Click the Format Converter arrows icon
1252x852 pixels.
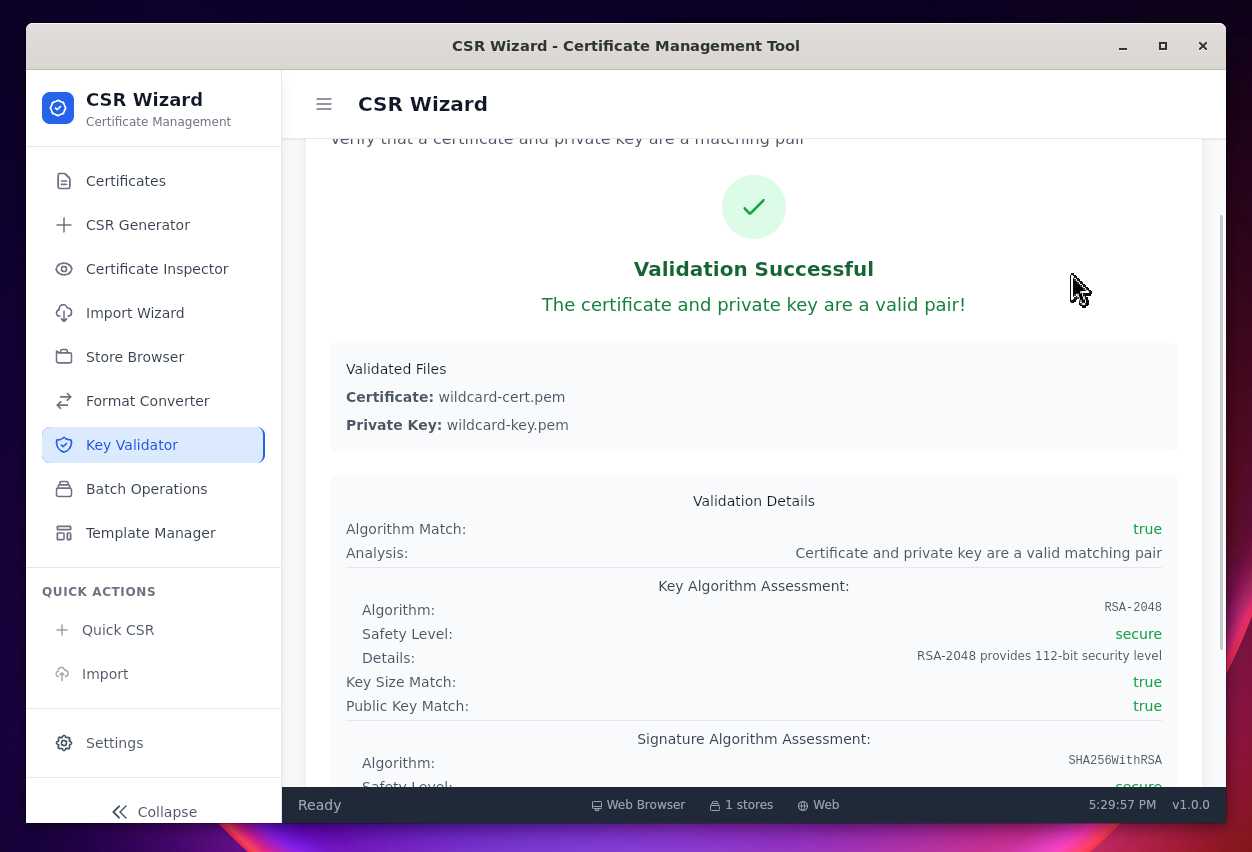(x=64, y=401)
